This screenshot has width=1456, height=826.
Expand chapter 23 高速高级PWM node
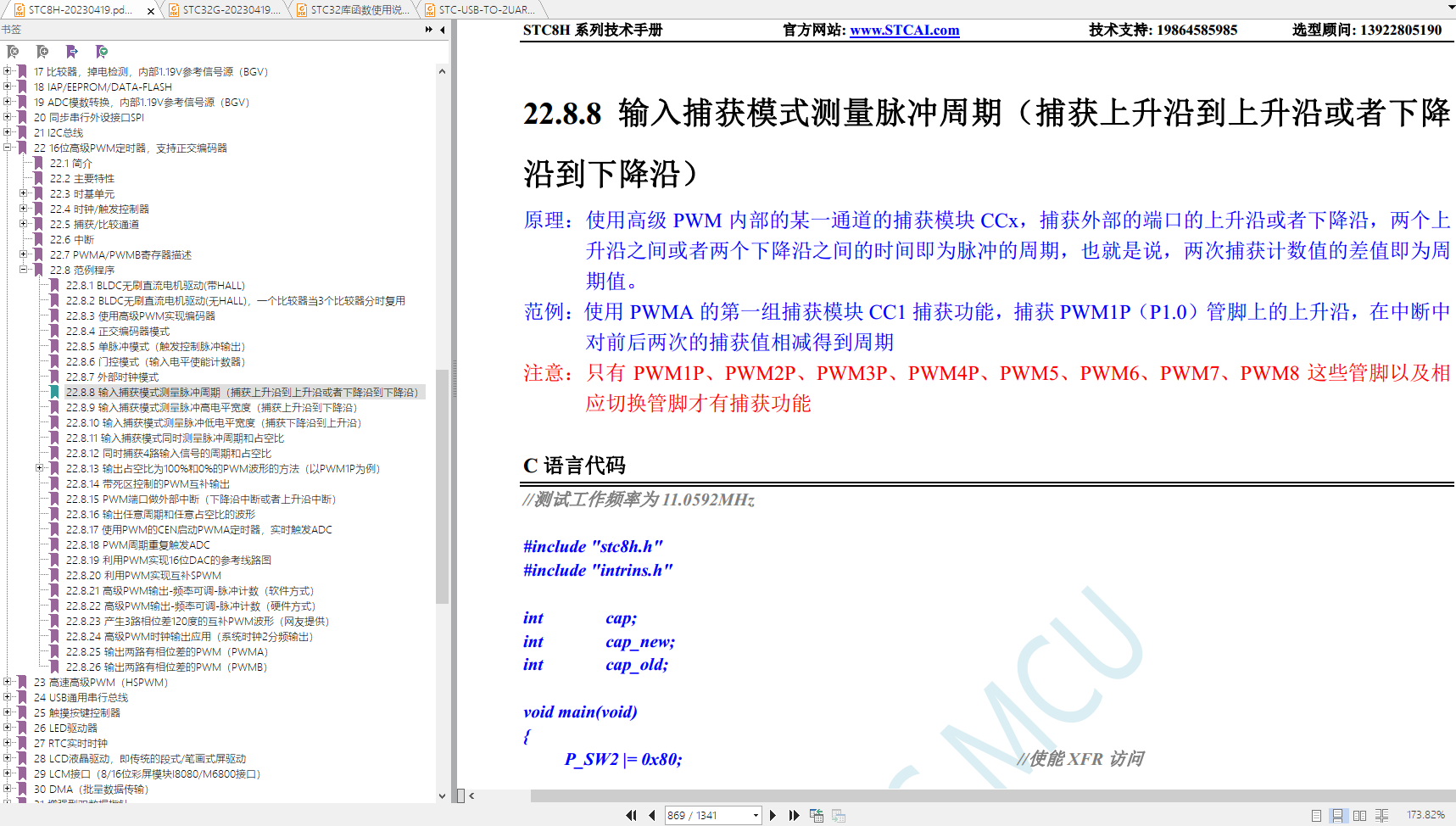coord(8,682)
